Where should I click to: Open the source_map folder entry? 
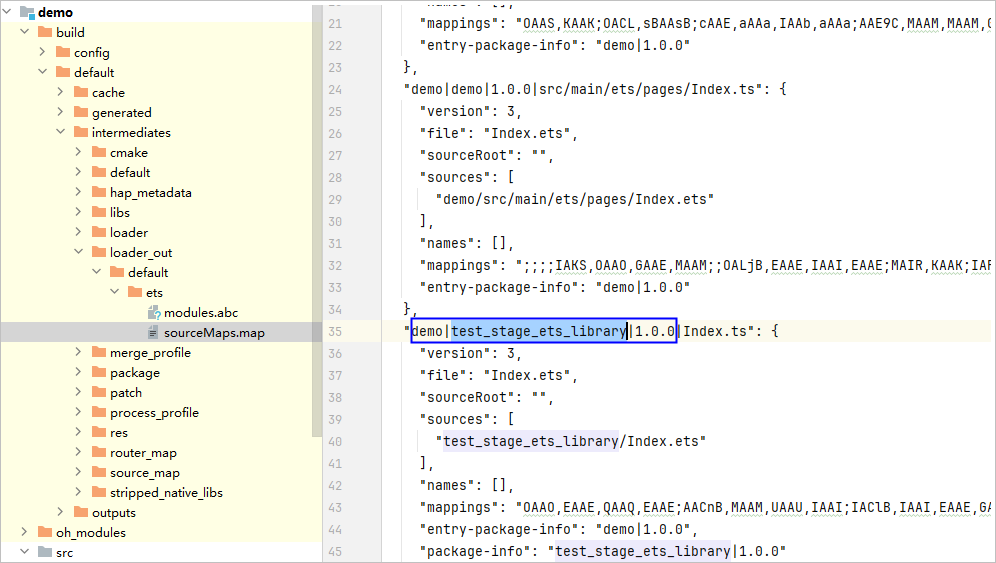pyautogui.click(x=144, y=473)
